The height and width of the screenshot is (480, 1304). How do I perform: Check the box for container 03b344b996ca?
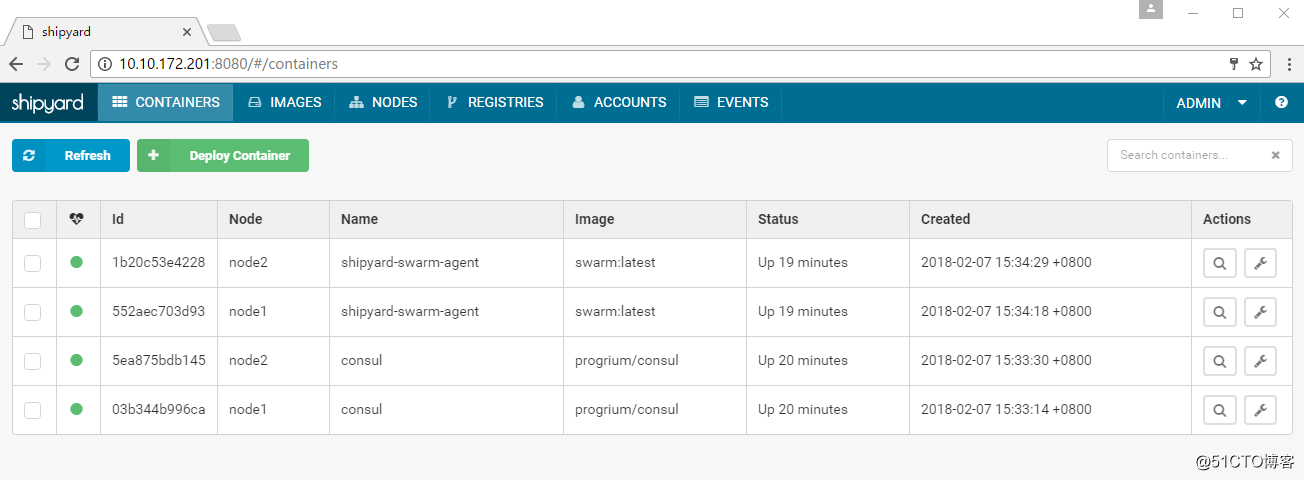(32, 410)
